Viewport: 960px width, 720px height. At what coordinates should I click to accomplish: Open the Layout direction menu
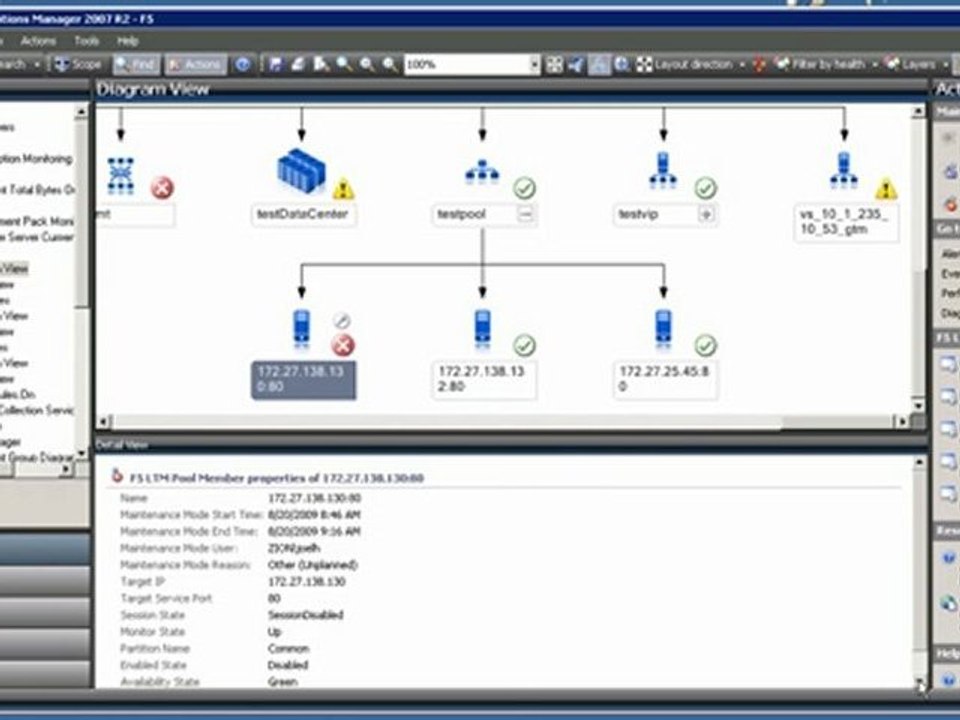(691, 64)
